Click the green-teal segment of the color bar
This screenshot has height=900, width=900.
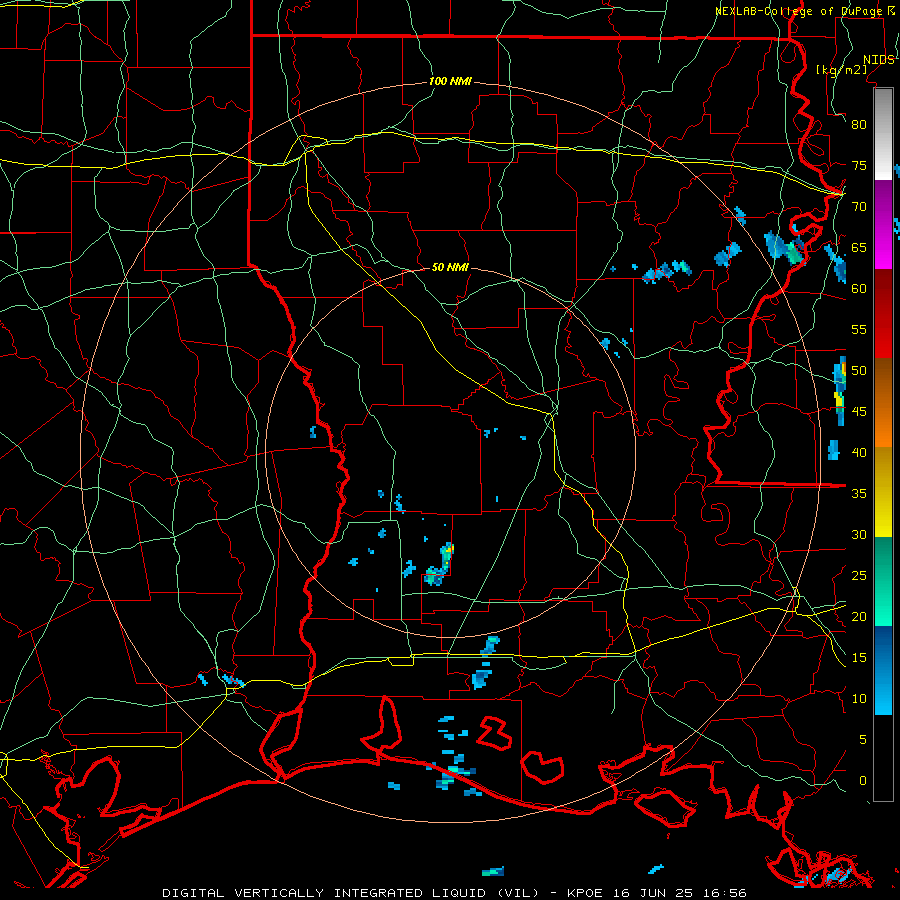(883, 581)
